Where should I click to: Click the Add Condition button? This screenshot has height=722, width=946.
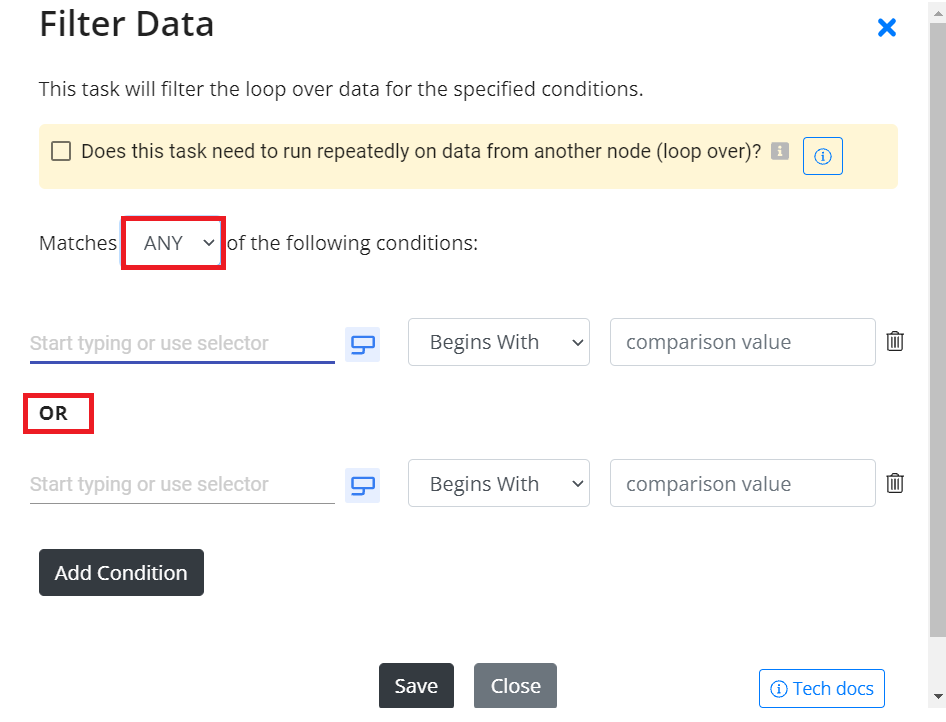(x=121, y=572)
